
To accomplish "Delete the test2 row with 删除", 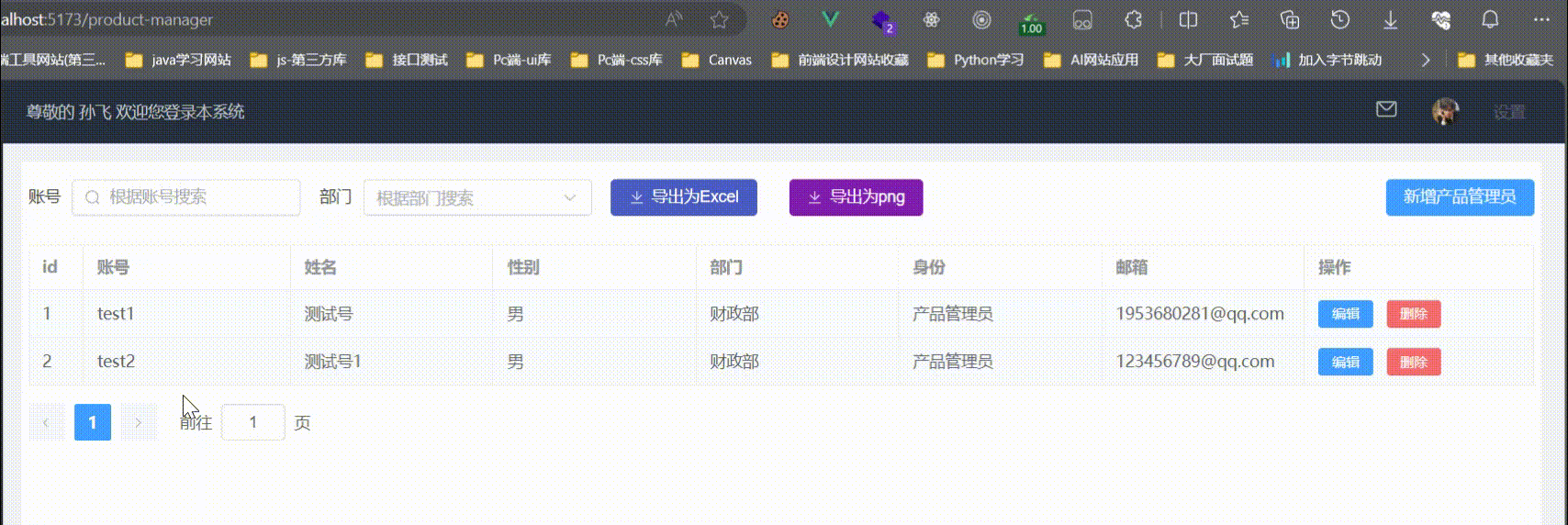I will [x=1414, y=362].
